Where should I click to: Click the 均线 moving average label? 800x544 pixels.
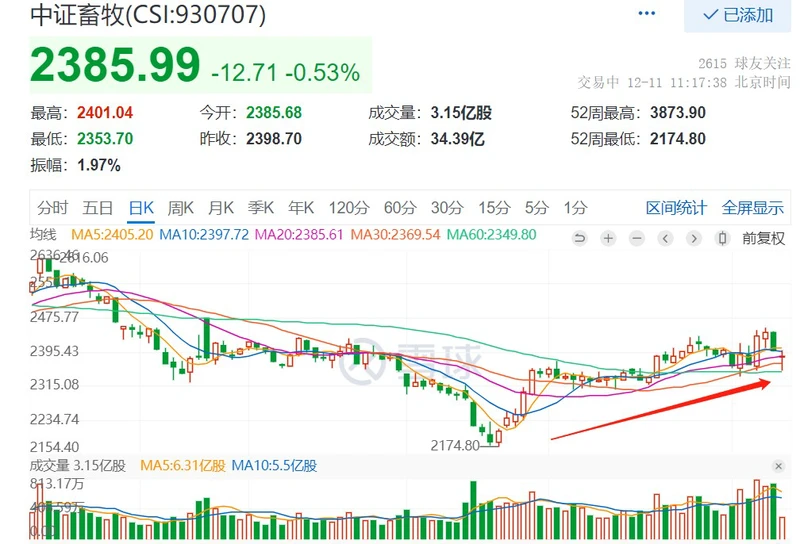pos(43,235)
